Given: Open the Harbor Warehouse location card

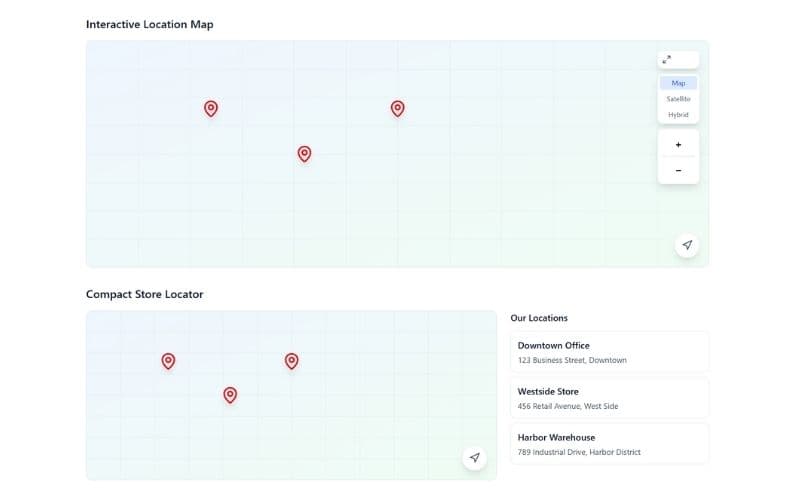Looking at the screenshot, I should (609, 444).
